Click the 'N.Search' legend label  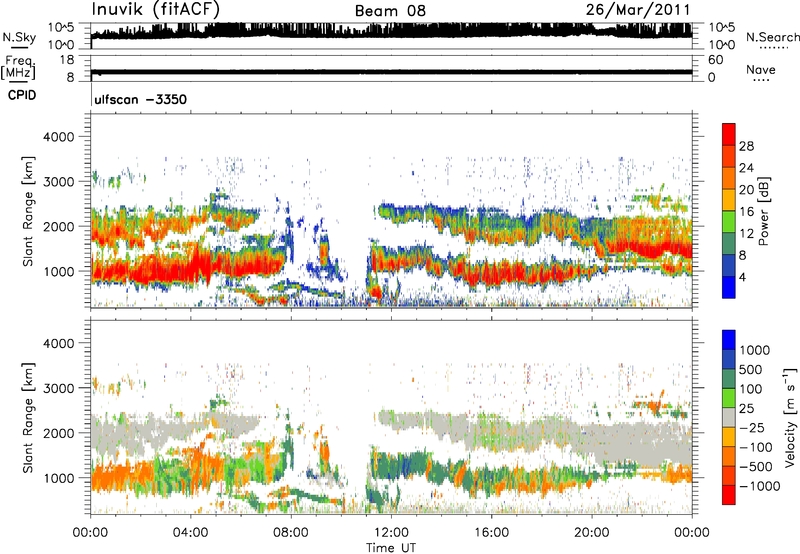pyautogui.click(x=772, y=37)
